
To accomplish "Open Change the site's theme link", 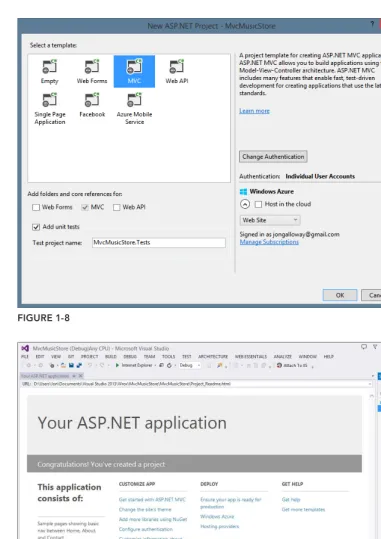I will (x=145, y=509).
